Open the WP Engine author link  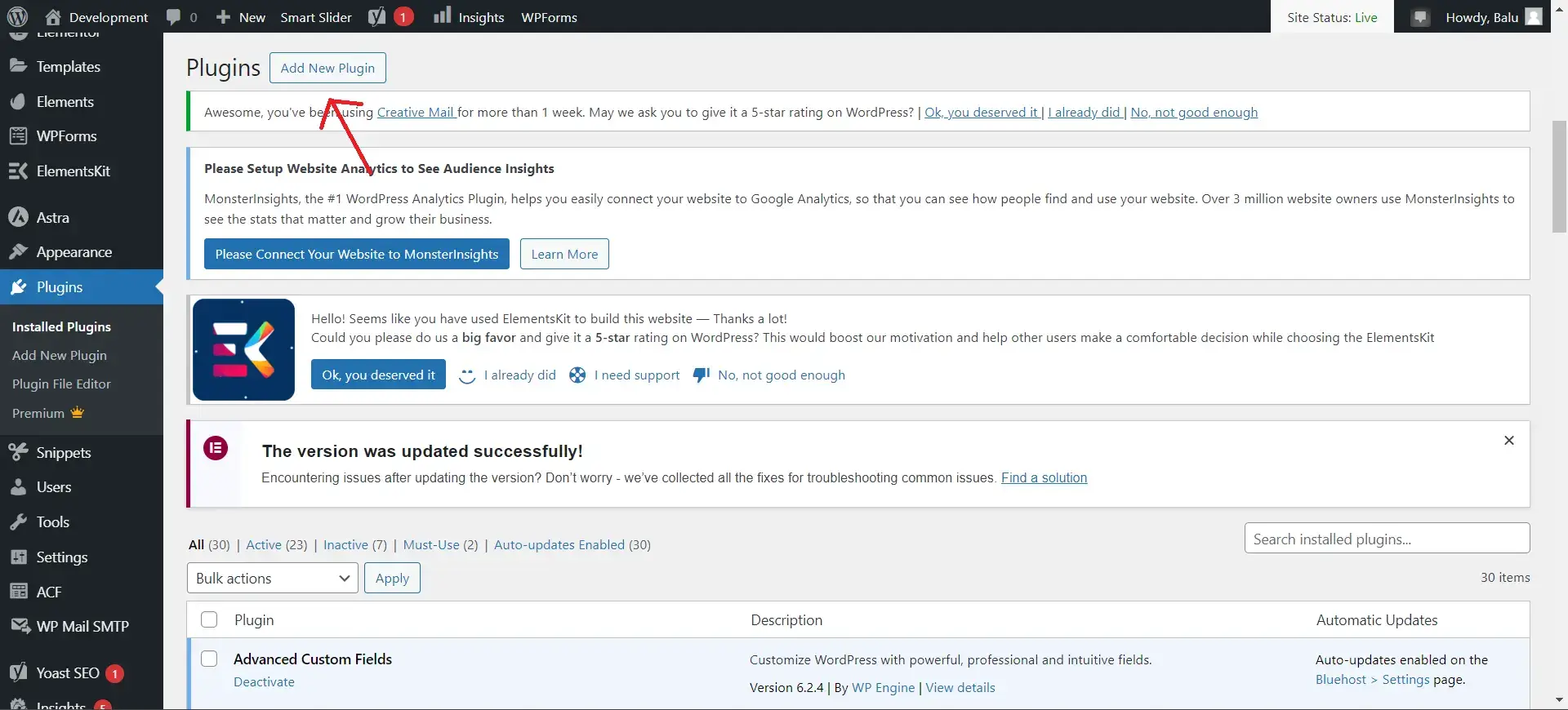[883, 688]
